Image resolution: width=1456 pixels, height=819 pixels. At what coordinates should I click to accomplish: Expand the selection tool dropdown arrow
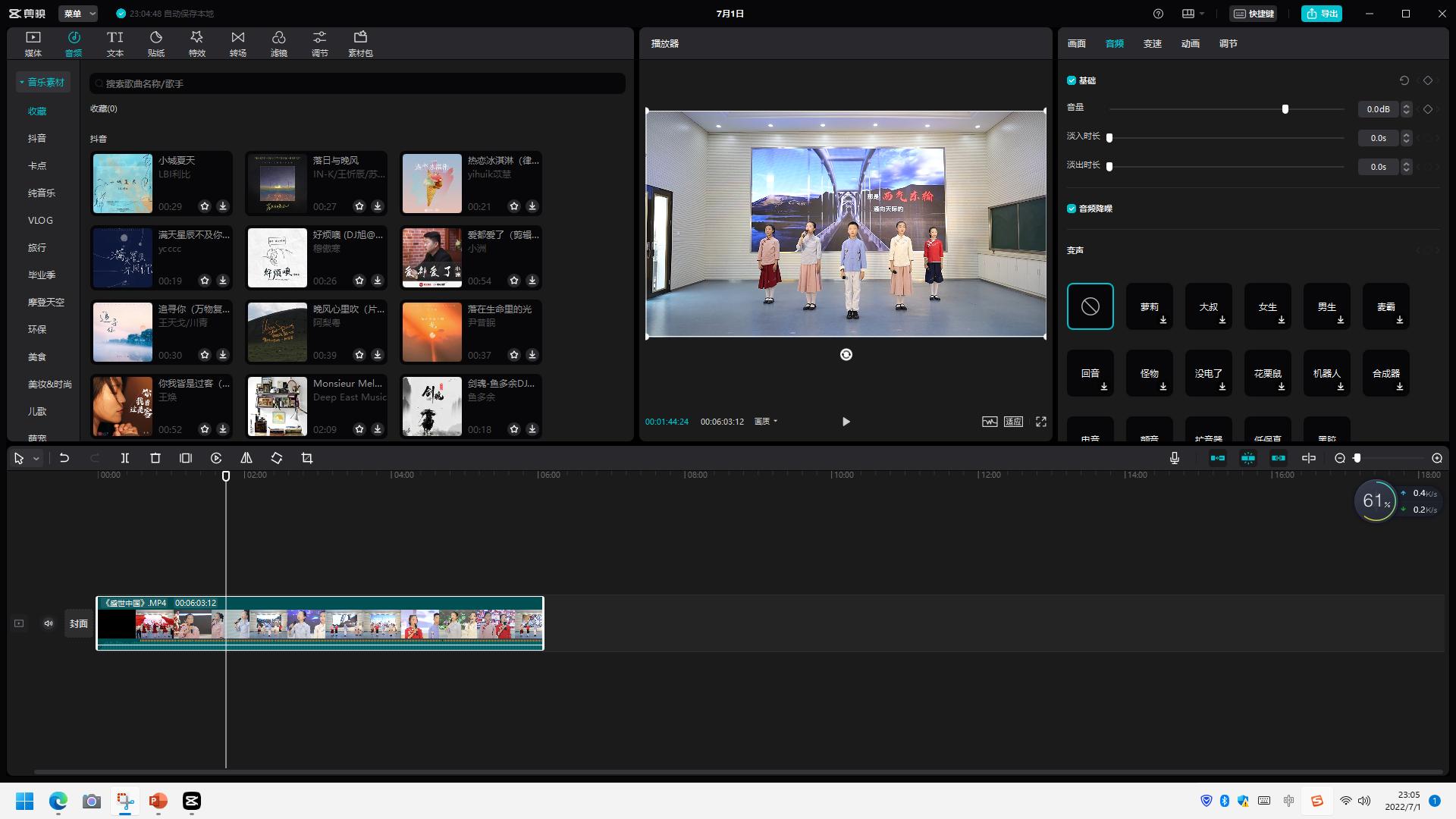click(36, 458)
